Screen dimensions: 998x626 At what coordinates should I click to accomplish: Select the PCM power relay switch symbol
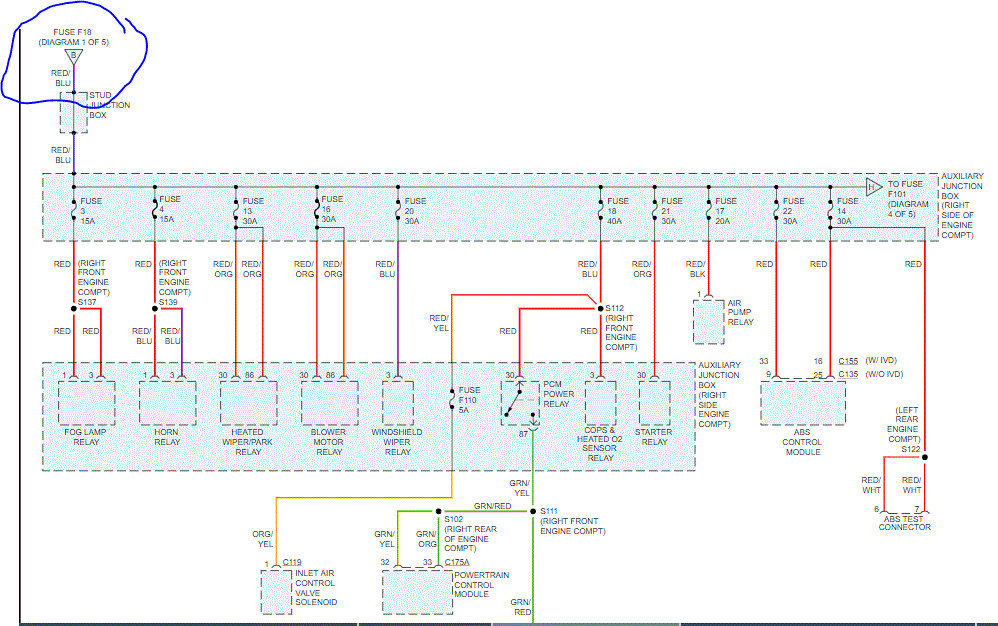519,401
